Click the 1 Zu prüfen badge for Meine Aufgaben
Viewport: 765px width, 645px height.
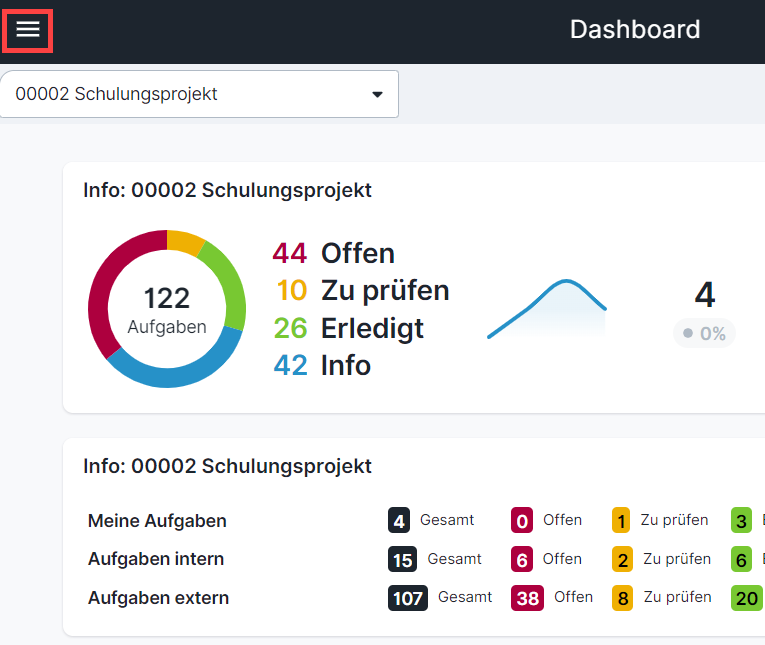[x=621, y=521]
